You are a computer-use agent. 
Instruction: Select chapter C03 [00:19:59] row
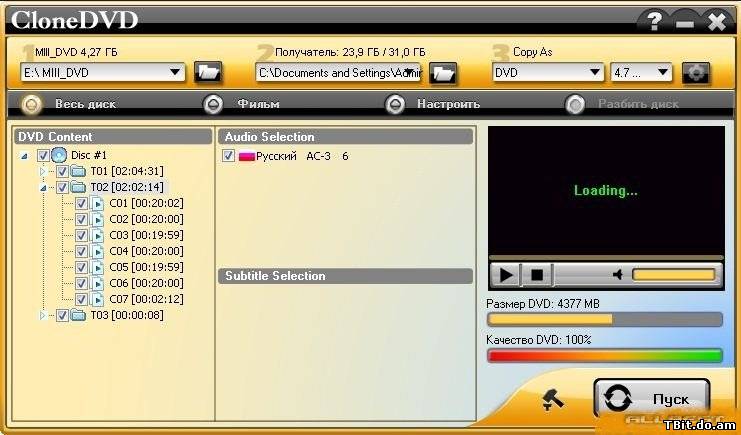coord(146,235)
